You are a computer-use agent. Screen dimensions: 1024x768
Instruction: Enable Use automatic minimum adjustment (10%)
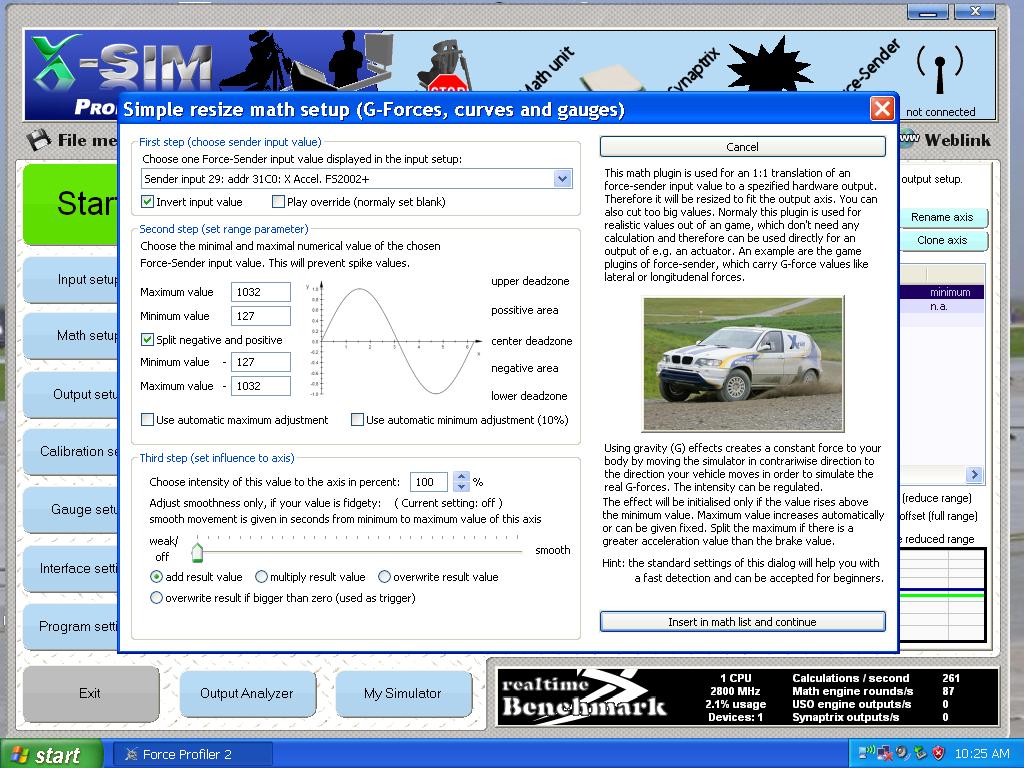pos(357,420)
